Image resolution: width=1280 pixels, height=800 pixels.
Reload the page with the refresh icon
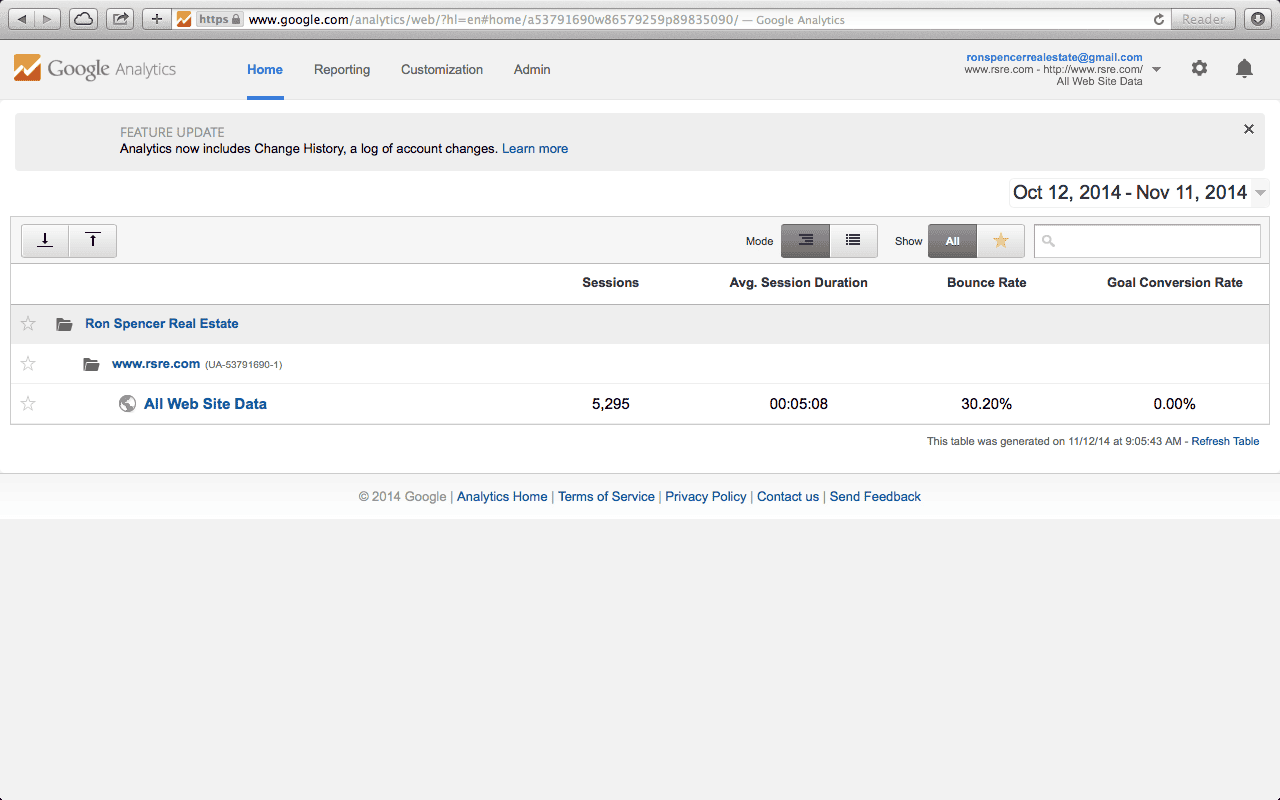click(x=1159, y=19)
